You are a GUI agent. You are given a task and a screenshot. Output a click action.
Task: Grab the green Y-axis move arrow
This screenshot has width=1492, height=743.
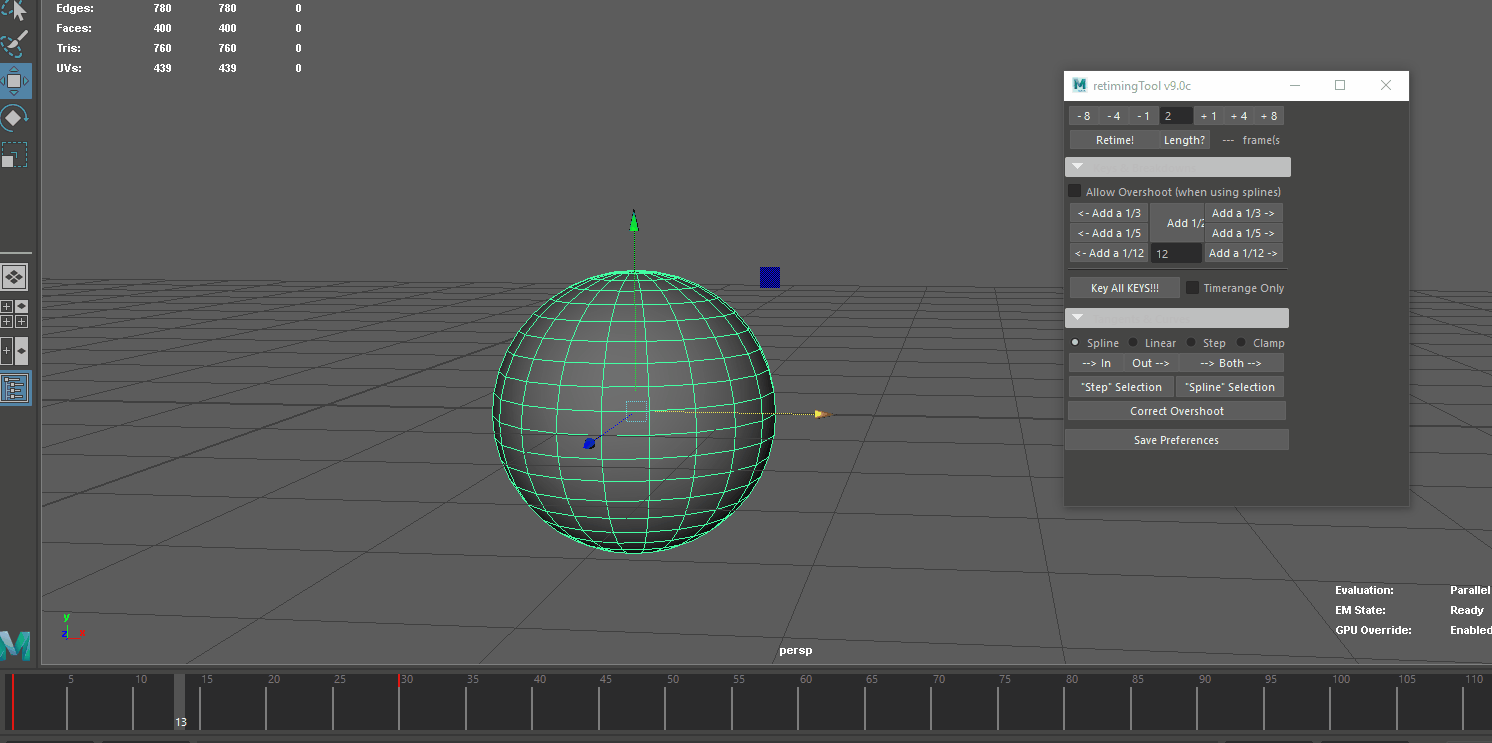633,221
